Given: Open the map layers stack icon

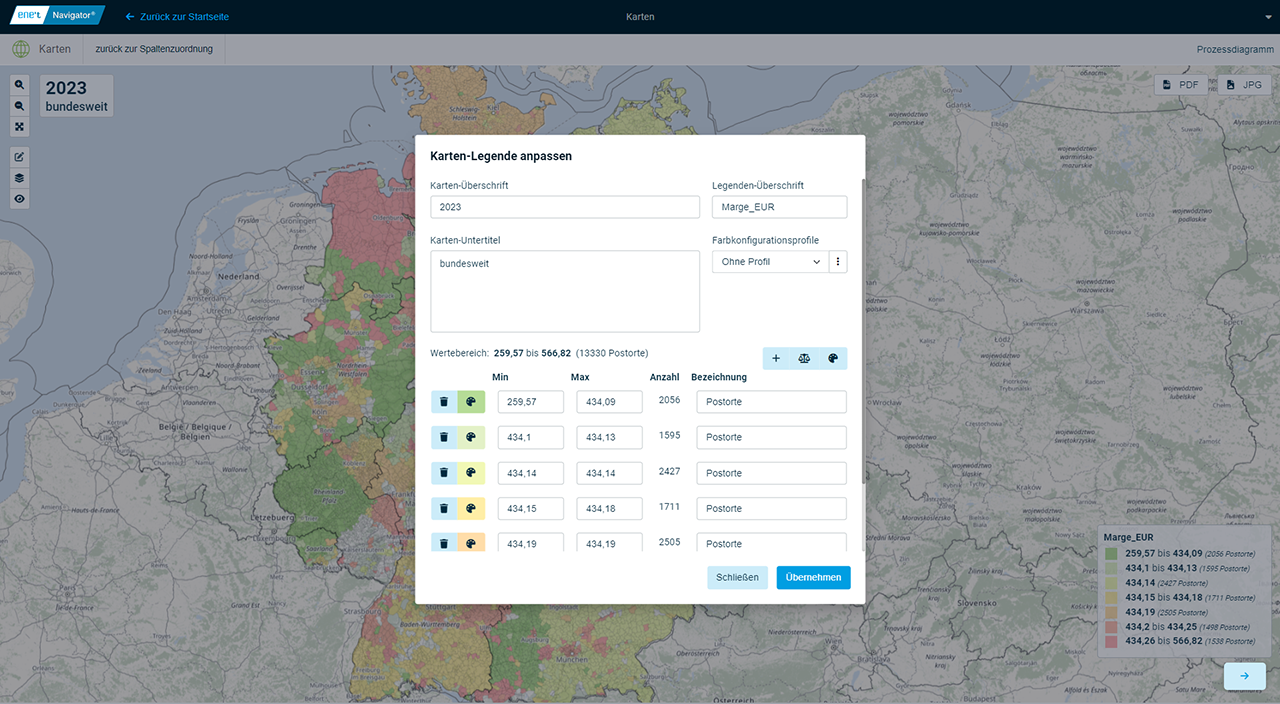Looking at the screenshot, I should click(x=20, y=178).
